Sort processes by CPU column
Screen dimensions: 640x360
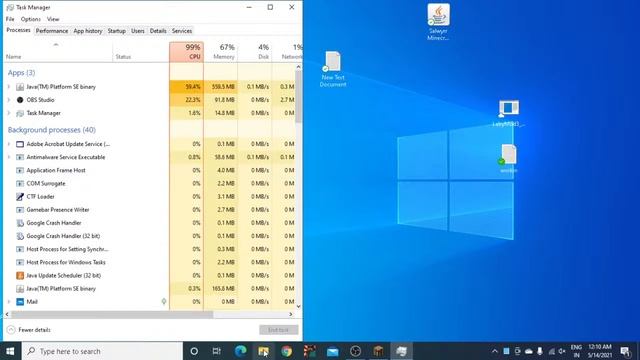(x=187, y=52)
